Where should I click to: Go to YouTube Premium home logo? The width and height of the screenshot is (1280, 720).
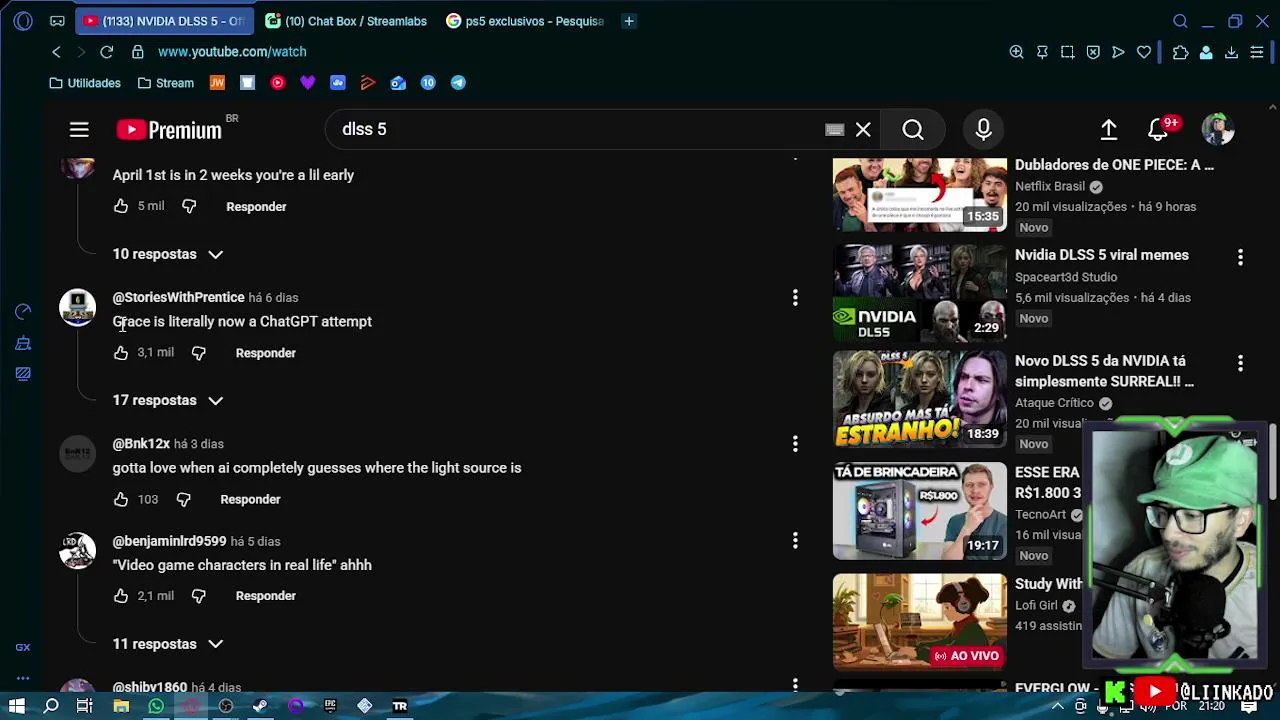point(170,130)
